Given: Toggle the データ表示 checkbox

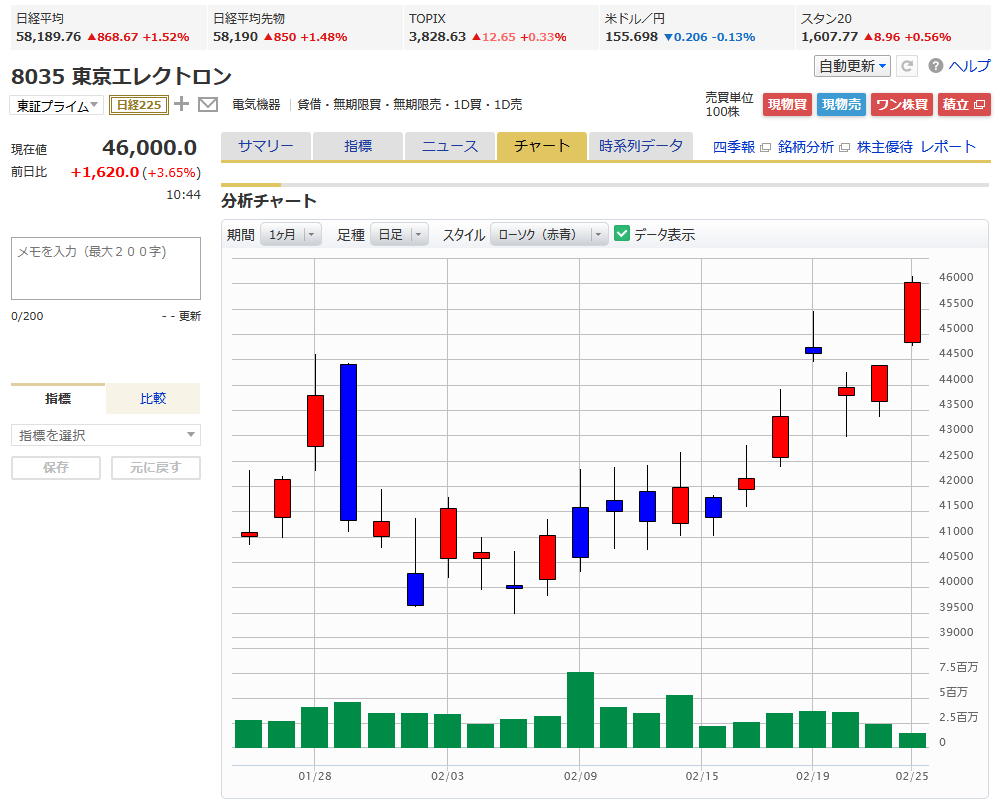Looking at the screenshot, I should coord(622,234).
